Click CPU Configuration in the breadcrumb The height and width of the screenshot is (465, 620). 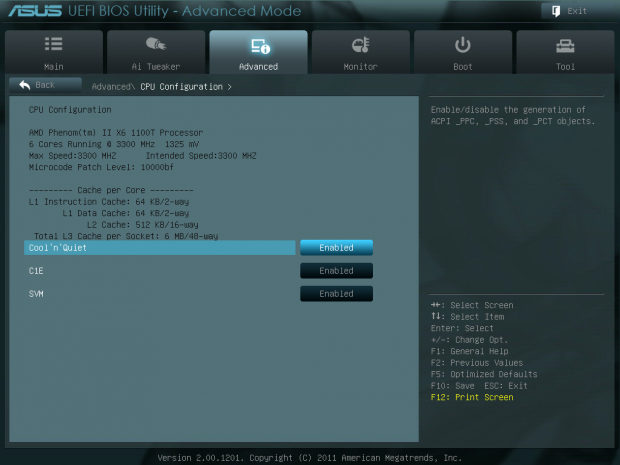181,87
